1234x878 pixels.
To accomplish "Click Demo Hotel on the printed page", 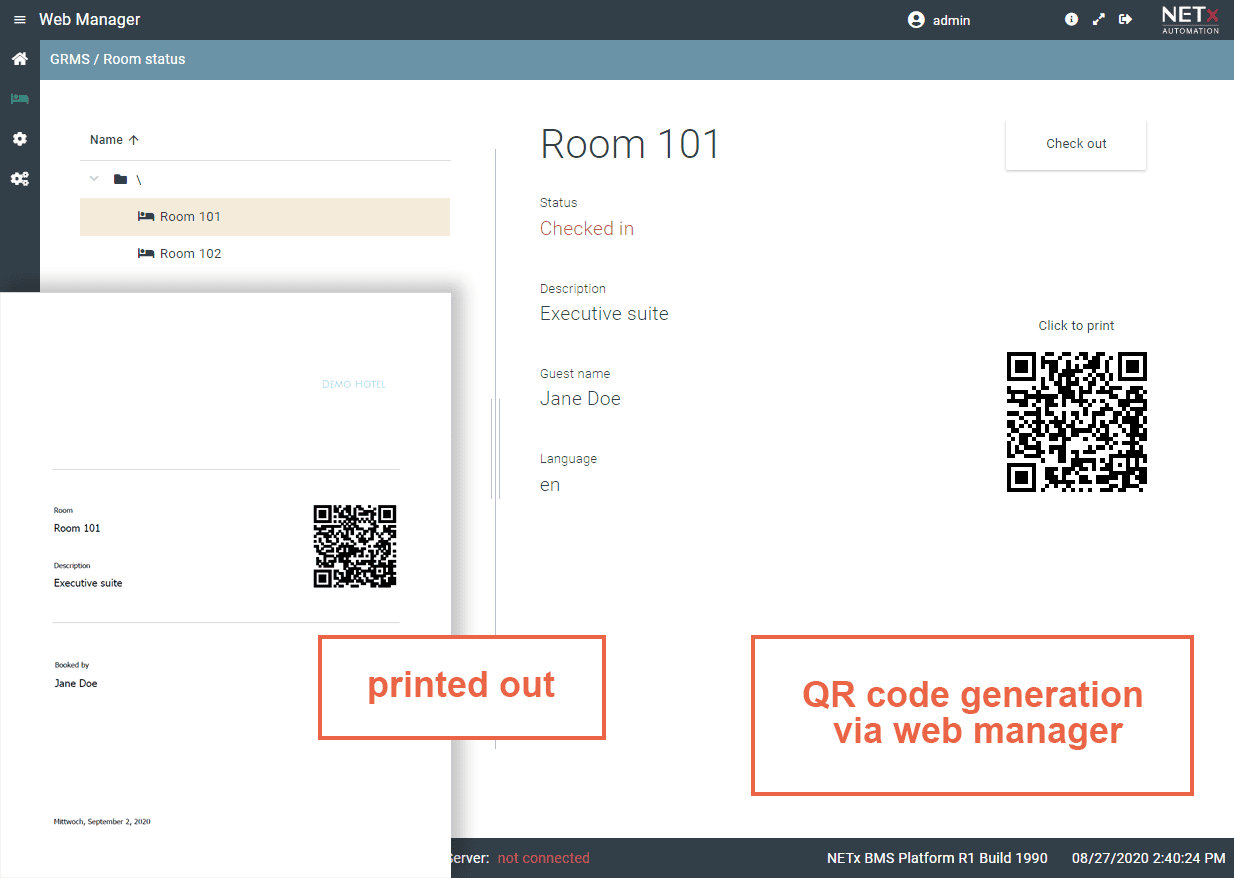I will 354,384.
